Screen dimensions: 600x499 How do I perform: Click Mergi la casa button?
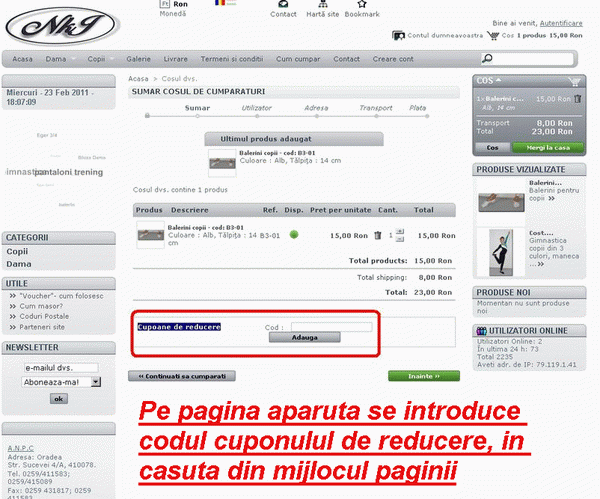point(548,148)
